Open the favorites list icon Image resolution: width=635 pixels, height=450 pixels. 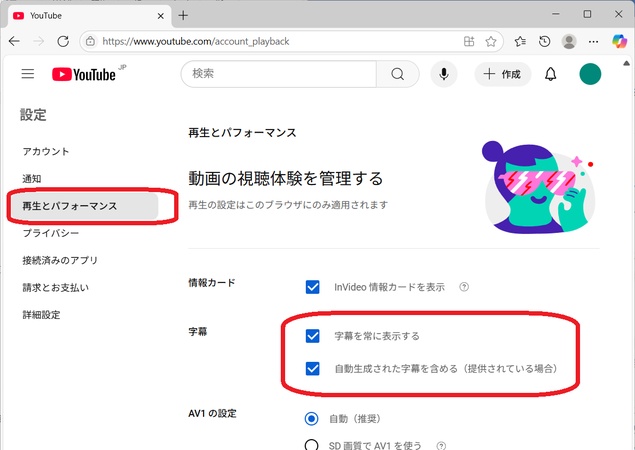[x=520, y=41]
